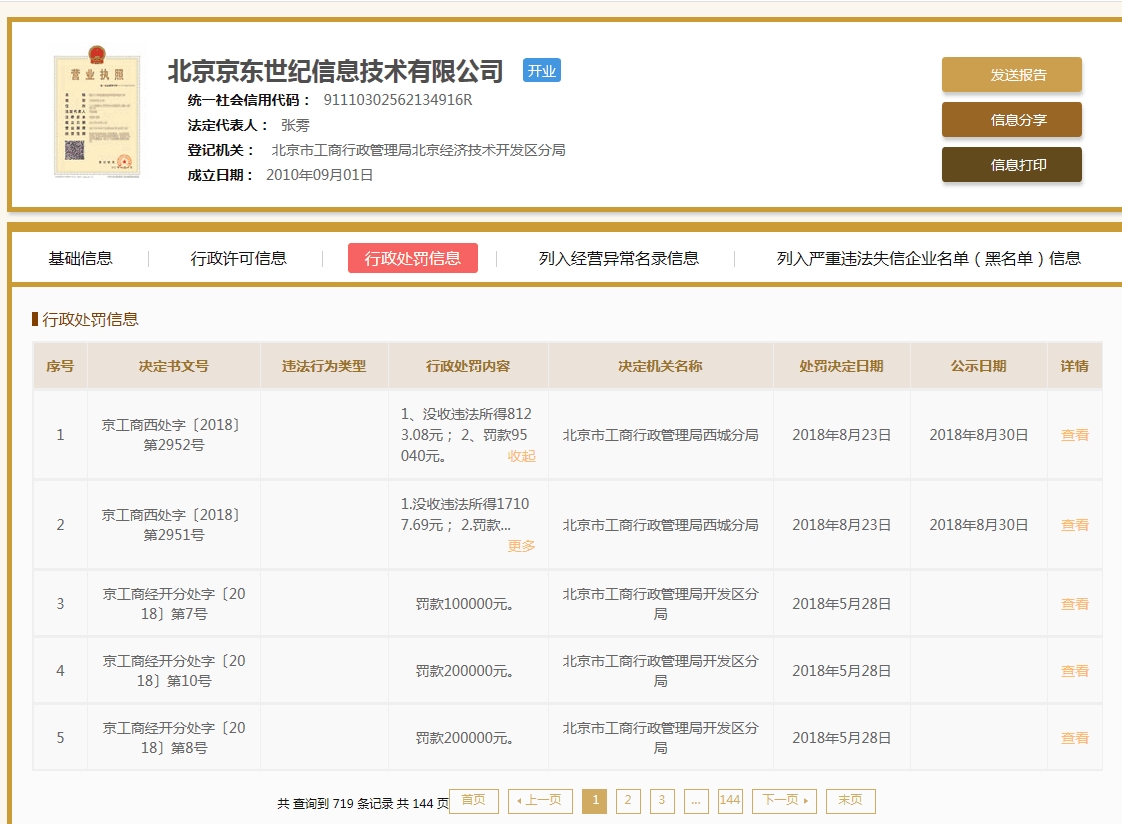1122x824 pixels.
Task: Click the 发送报告 button
Action: click(x=1011, y=74)
